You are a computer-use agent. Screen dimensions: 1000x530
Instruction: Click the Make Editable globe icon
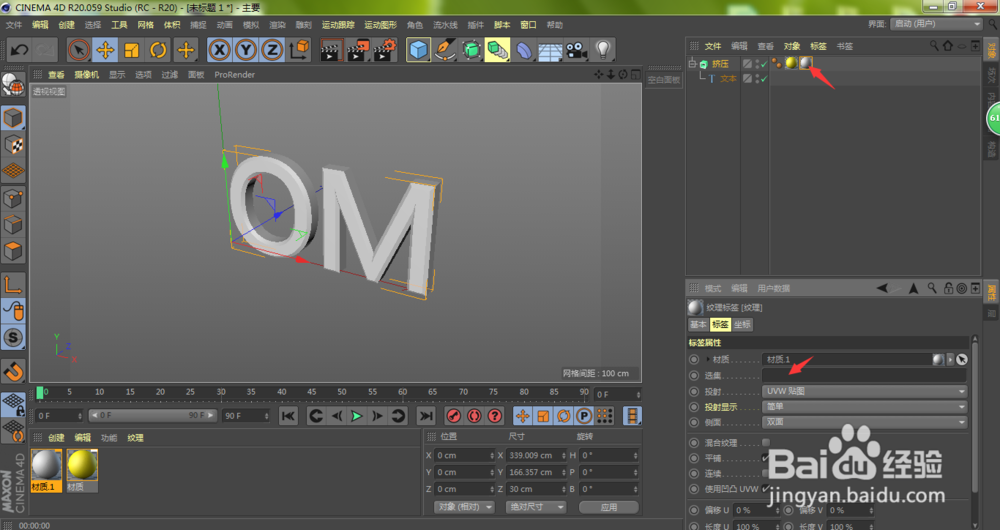point(12,85)
